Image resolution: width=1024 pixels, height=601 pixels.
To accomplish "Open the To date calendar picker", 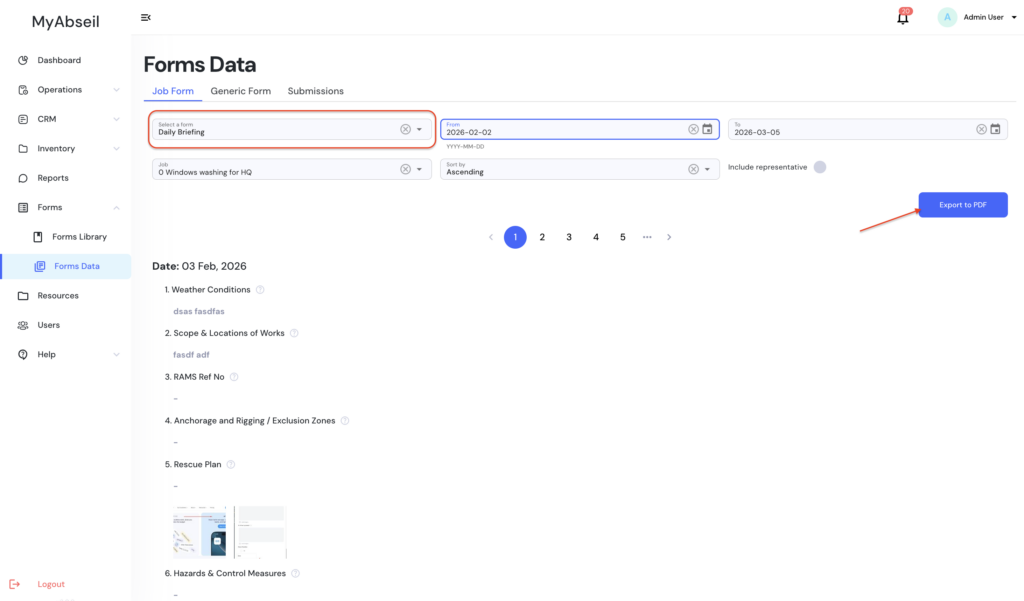I will pos(995,129).
